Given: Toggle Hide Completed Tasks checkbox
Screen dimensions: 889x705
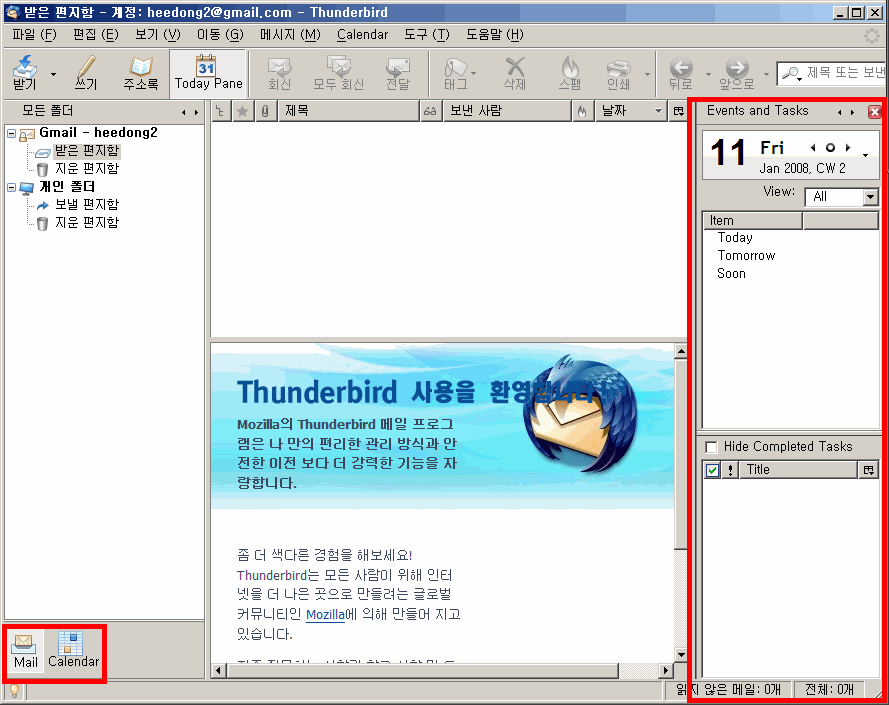Looking at the screenshot, I should coord(711,447).
